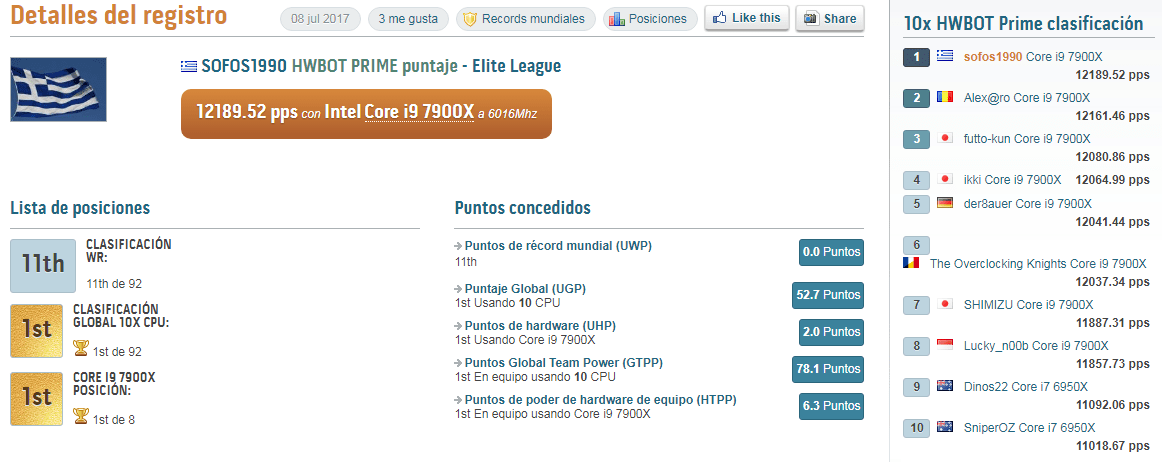
Task: Open The Overclocking Knights entry
Action: [x=1038, y=264]
